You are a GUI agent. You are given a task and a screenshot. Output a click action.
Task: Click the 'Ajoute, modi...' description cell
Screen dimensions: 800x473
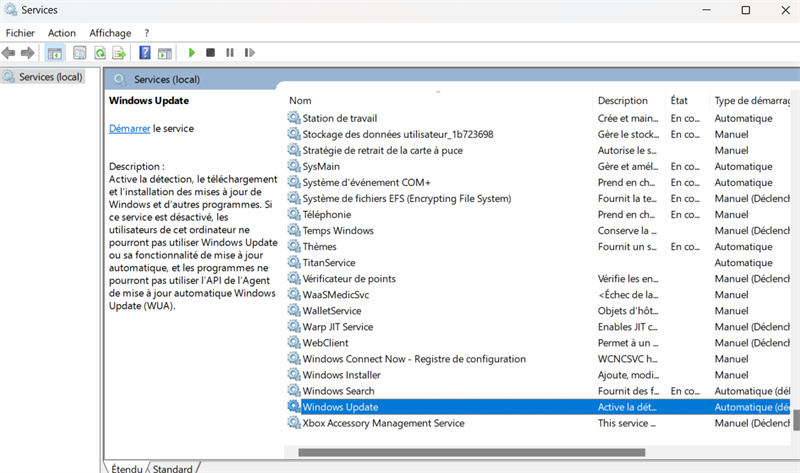629,375
